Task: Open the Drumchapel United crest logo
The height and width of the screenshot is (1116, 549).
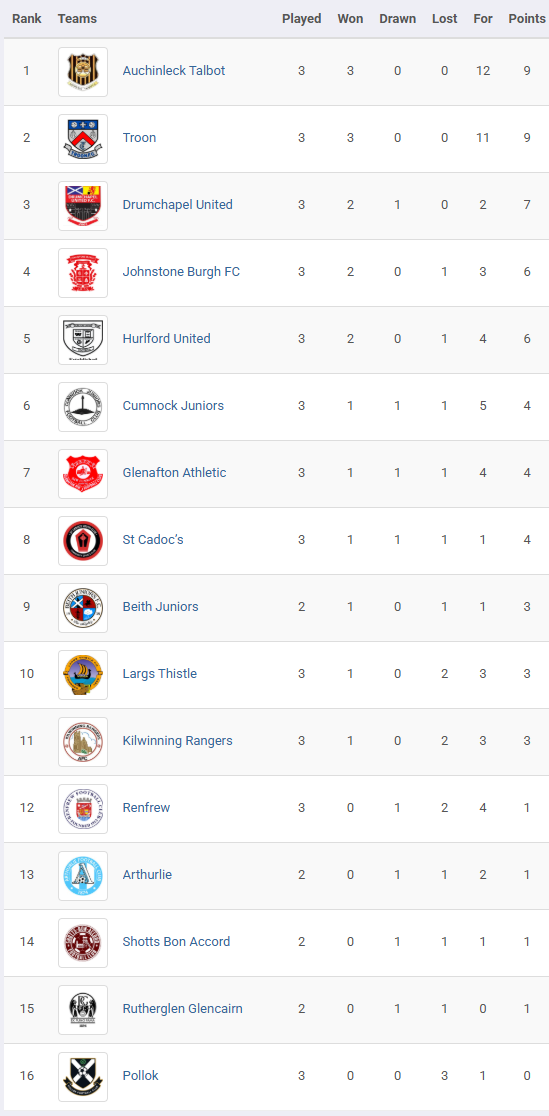Action: coord(83,206)
